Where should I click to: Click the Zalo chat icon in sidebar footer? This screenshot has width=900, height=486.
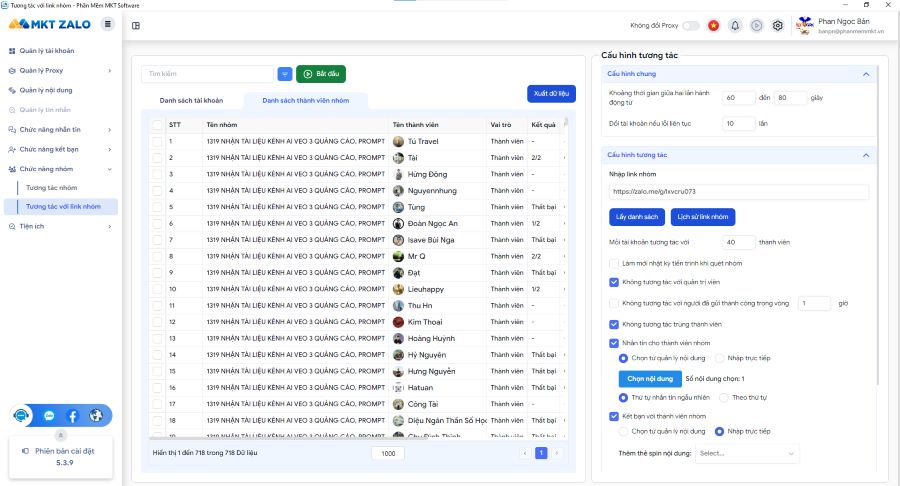point(49,415)
